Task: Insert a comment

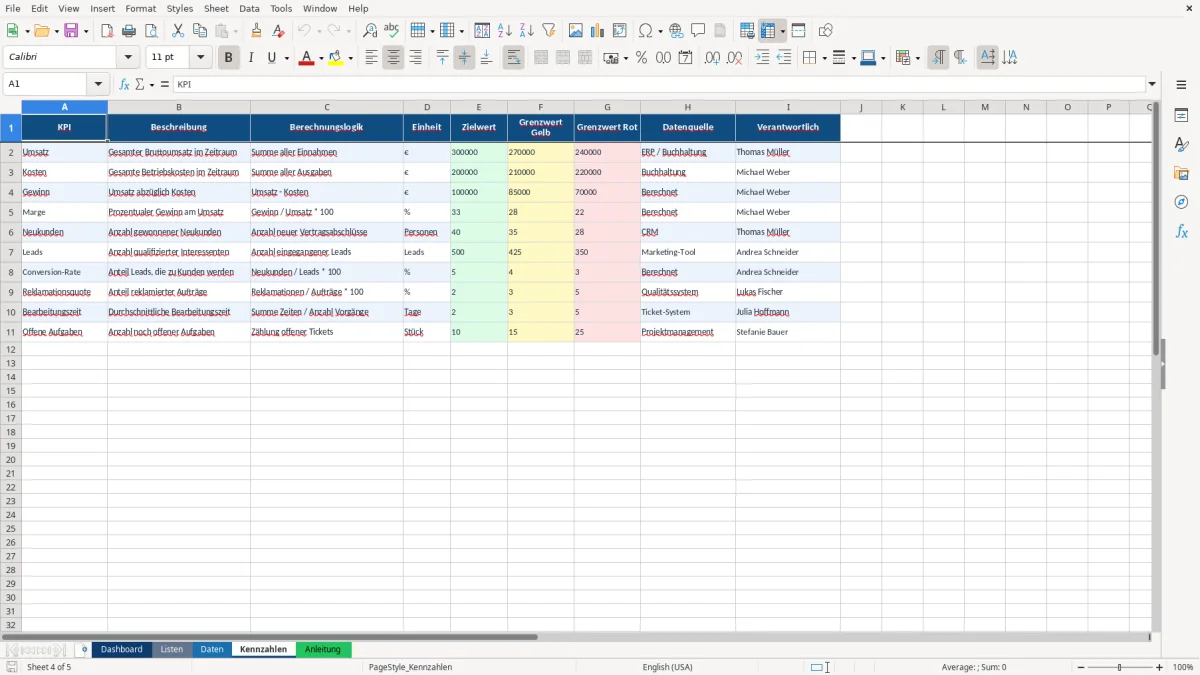Action: coord(698,31)
